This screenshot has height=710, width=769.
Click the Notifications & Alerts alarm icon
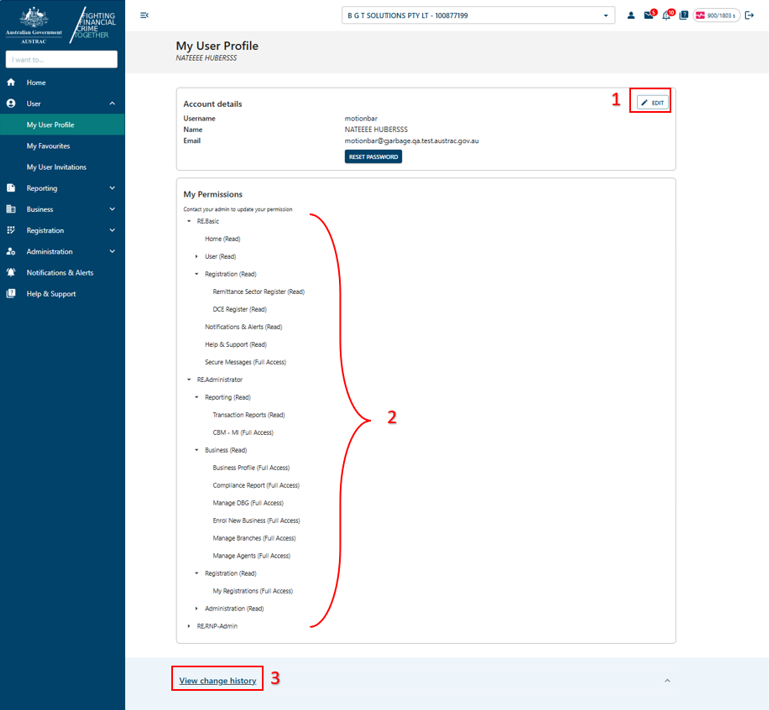(11, 272)
